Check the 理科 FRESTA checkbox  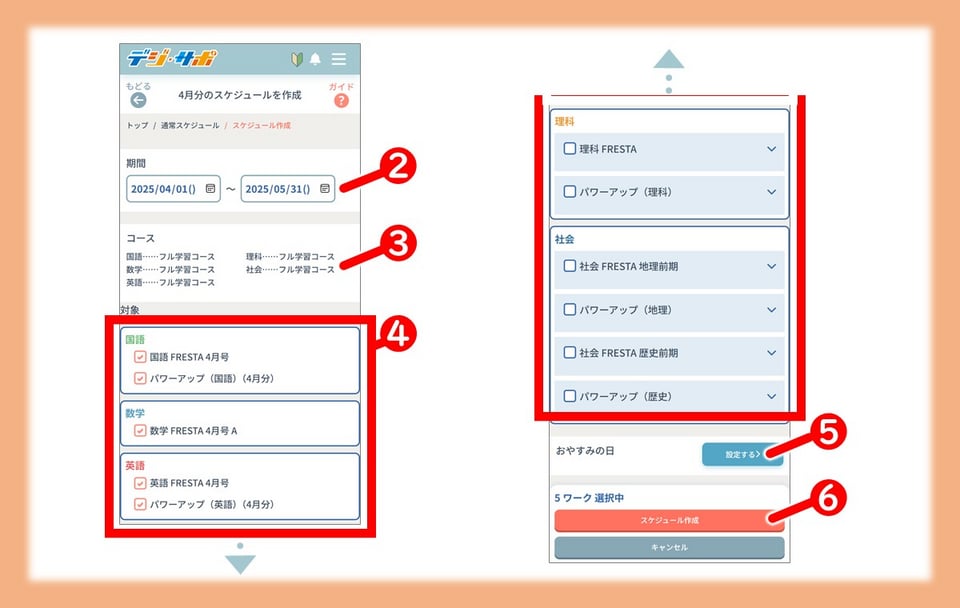click(570, 149)
